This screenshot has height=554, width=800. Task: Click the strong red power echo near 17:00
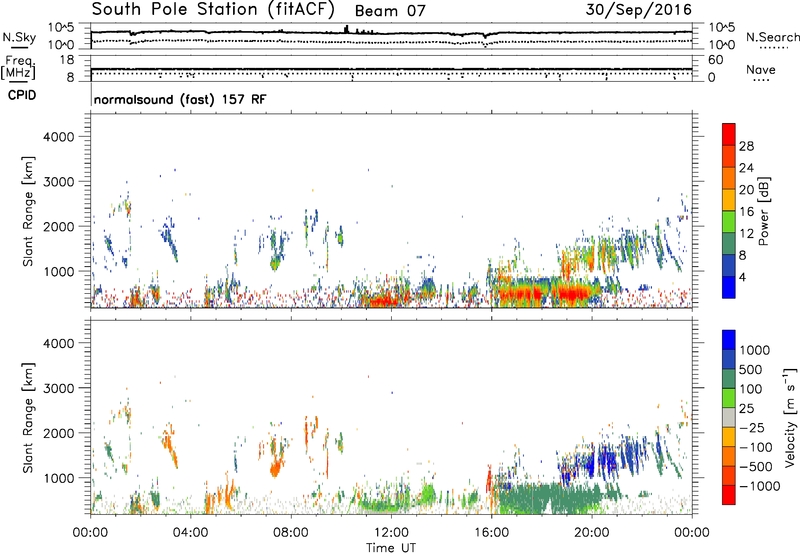520,294
